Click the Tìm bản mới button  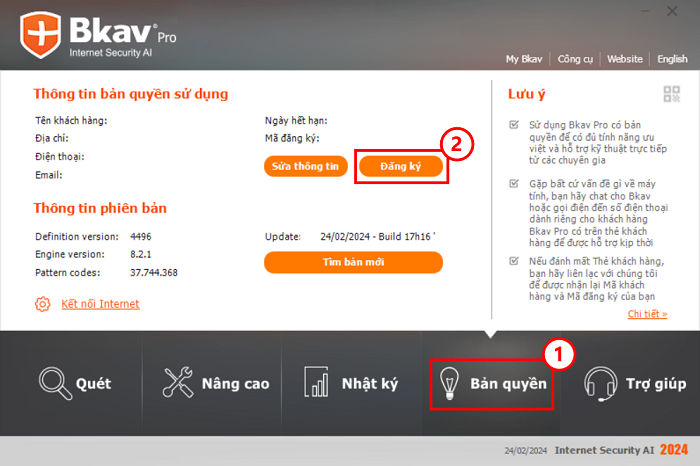coord(353,262)
